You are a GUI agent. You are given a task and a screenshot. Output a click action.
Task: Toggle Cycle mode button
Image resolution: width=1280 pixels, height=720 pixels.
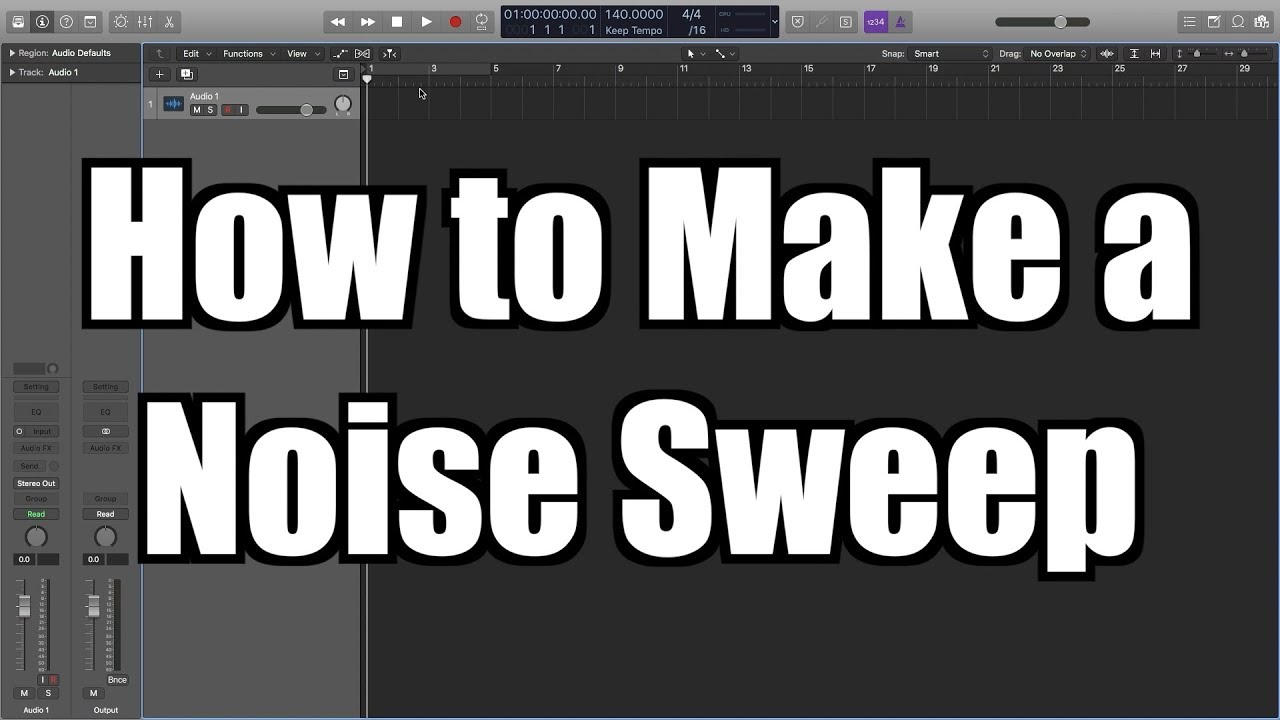click(482, 21)
